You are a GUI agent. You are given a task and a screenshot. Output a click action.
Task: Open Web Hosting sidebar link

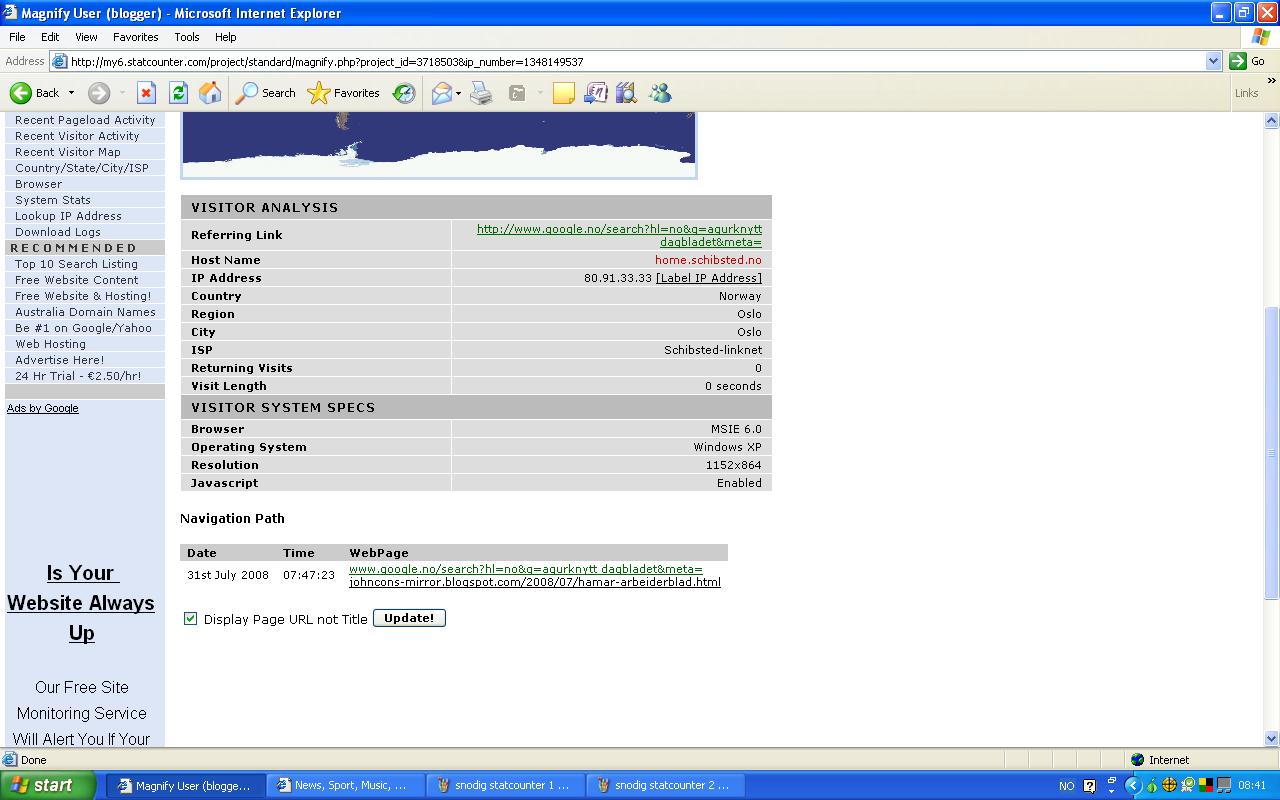[x=50, y=344]
